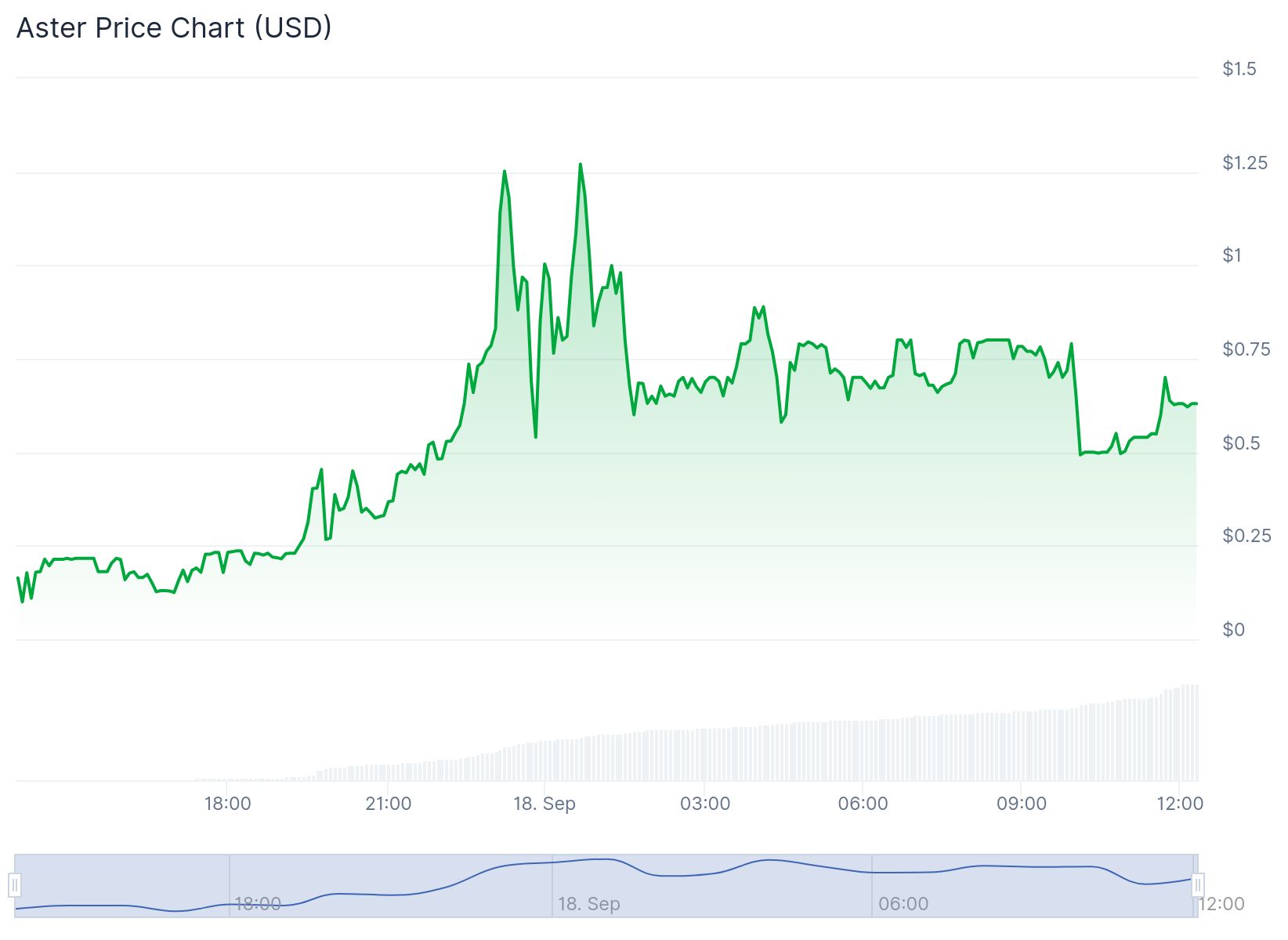Click the 03:00 label on the time axis

(x=705, y=804)
